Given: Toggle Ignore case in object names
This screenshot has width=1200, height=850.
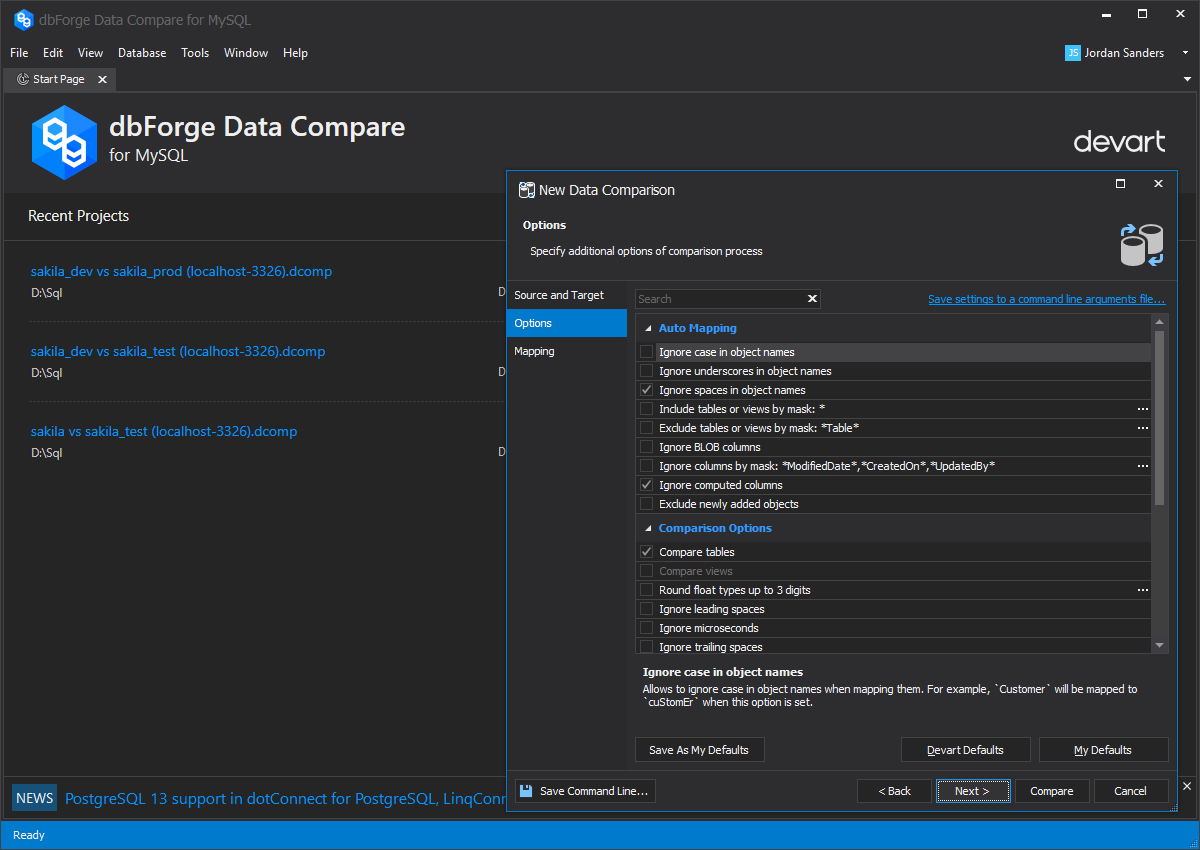Looking at the screenshot, I should pyautogui.click(x=646, y=352).
